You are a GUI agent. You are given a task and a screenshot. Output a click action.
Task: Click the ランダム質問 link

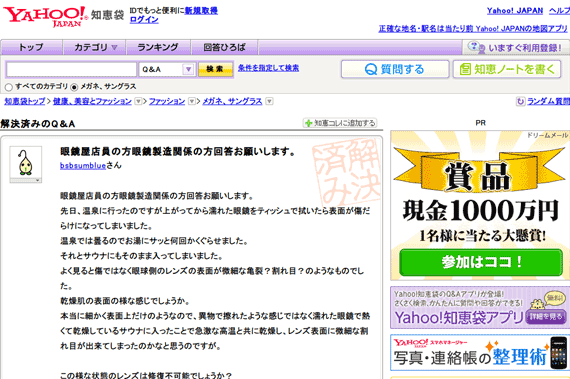tap(548, 101)
